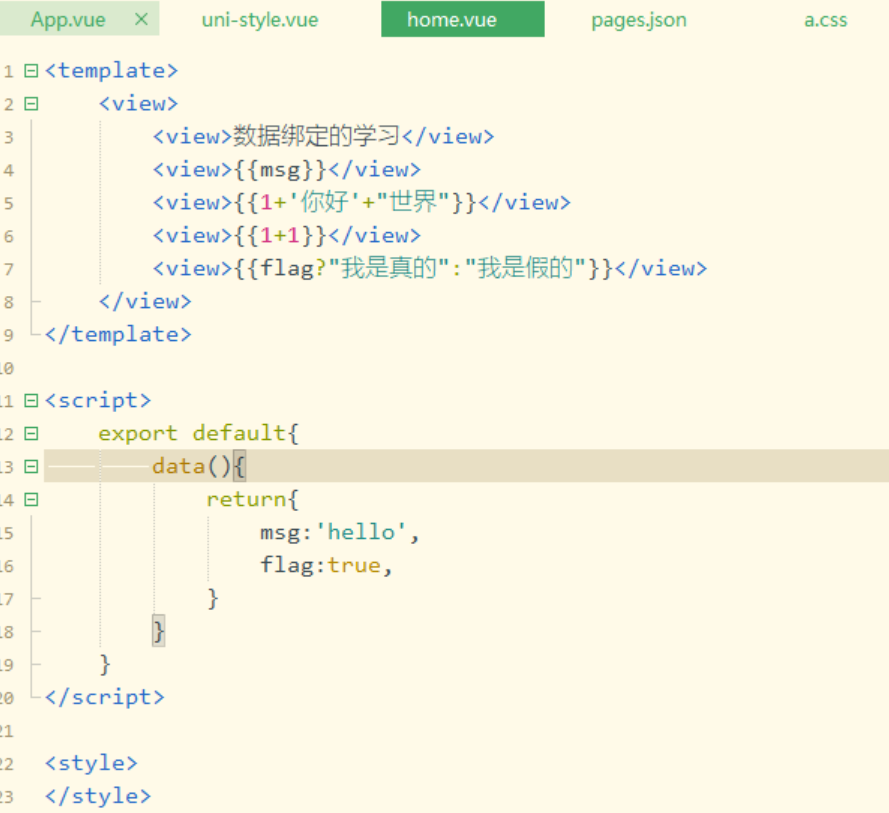The width and height of the screenshot is (889, 813).
Task: Click the closing brace on line 19
Action: tap(105, 664)
